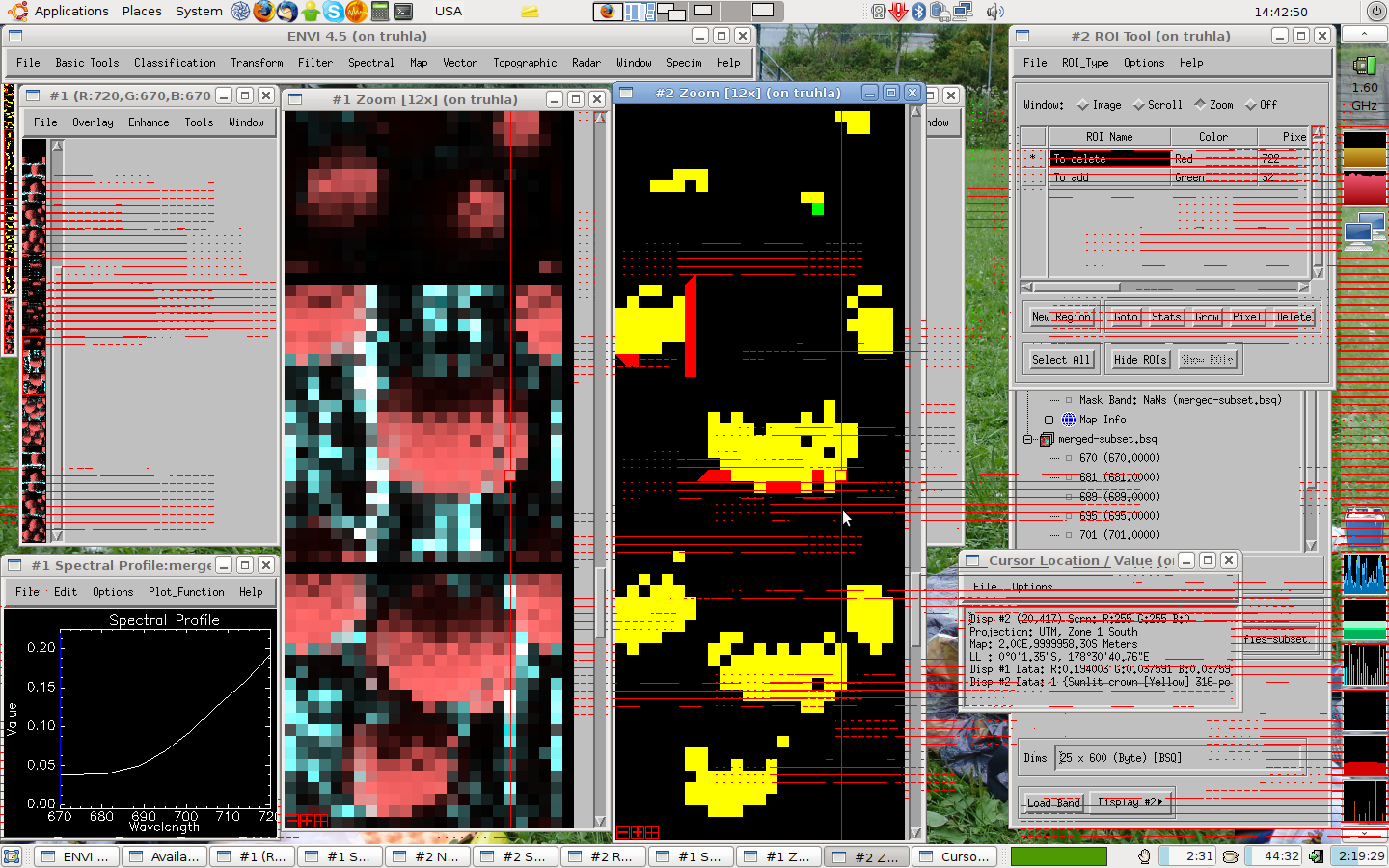Click the Hide ROIs button
The image size is (1389, 868).
pos(1140,360)
